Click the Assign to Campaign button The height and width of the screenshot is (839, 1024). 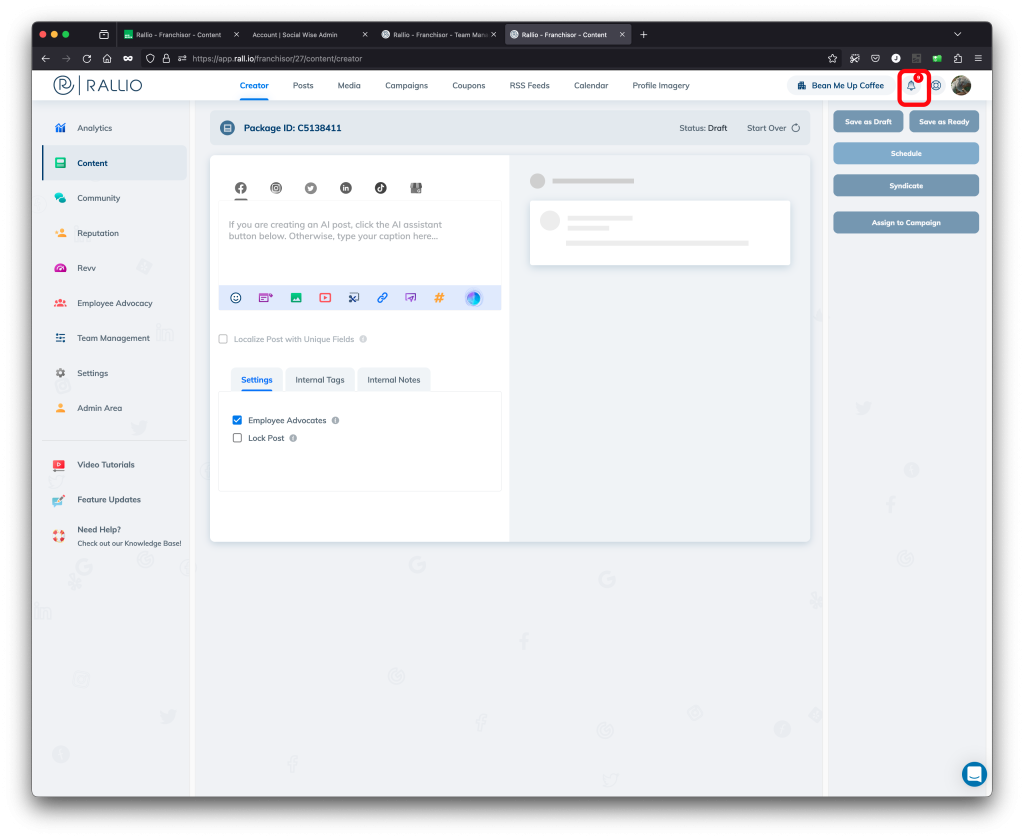point(905,223)
